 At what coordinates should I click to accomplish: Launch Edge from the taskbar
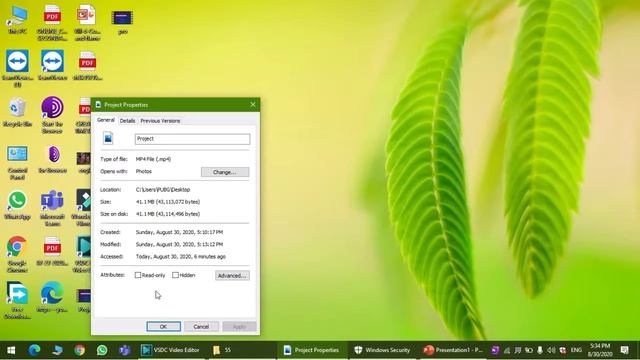tap(34, 350)
